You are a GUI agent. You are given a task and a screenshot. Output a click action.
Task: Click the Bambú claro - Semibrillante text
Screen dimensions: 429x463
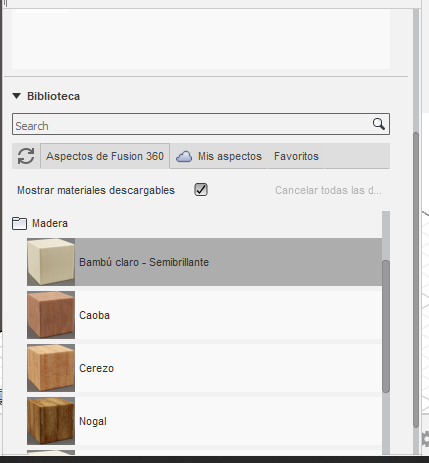click(x=144, y=262)
